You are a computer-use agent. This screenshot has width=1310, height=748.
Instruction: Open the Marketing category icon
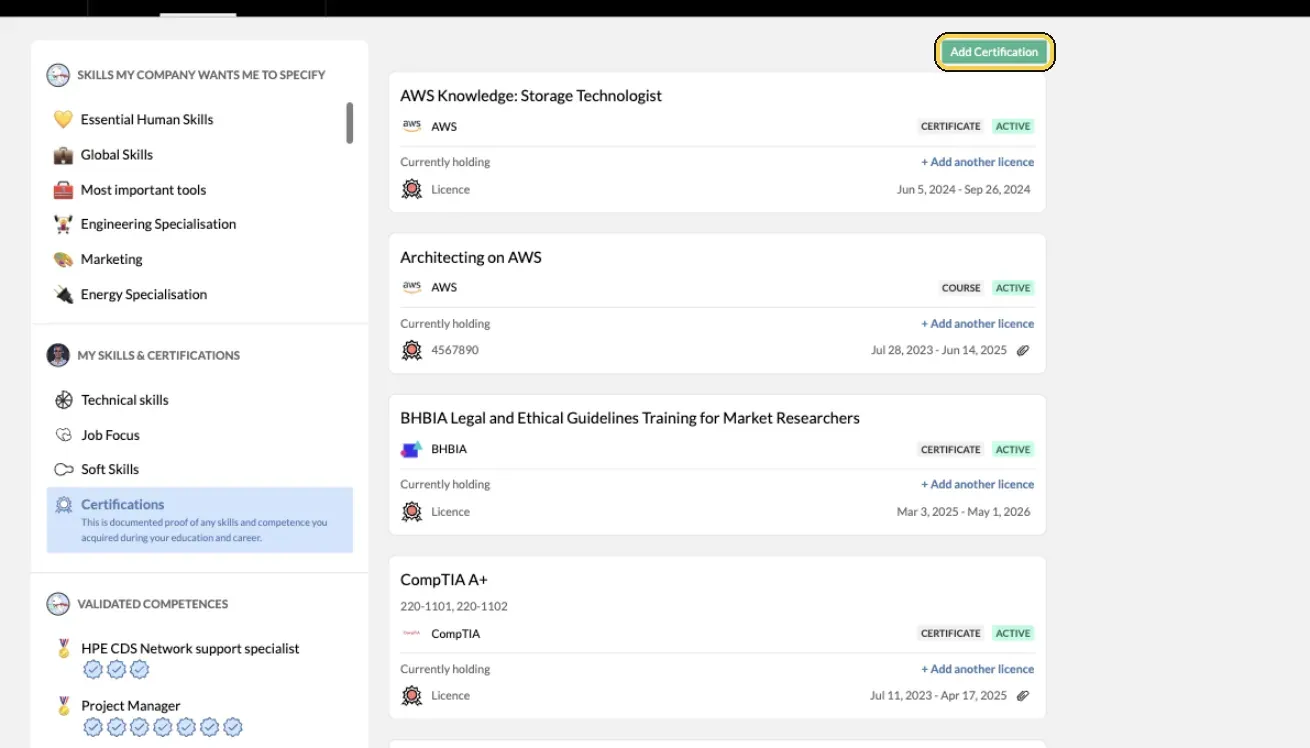[63, 260]
